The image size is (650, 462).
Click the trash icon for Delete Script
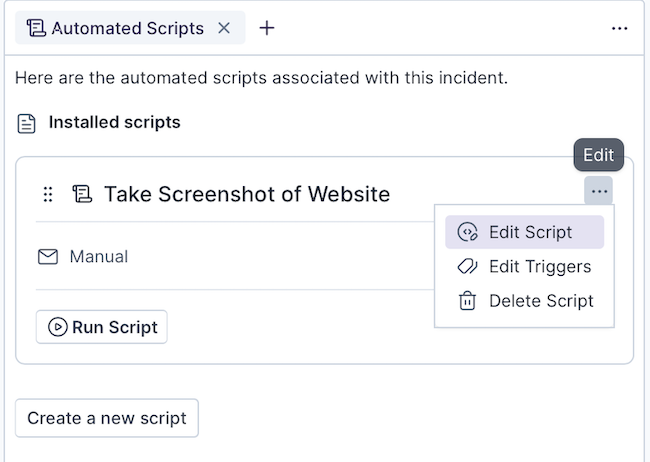pos(467,301)
